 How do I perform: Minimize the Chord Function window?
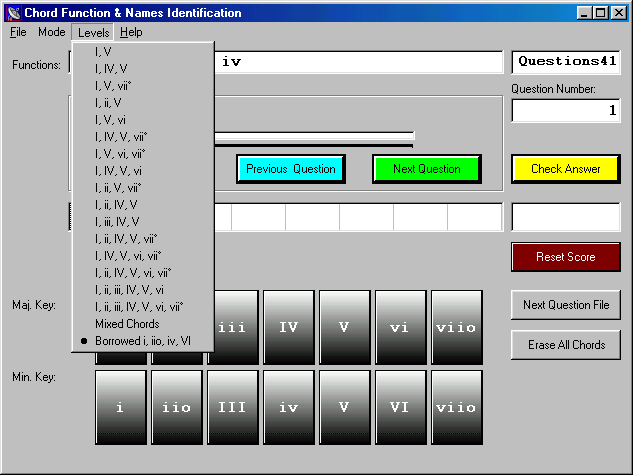point(583,13)
